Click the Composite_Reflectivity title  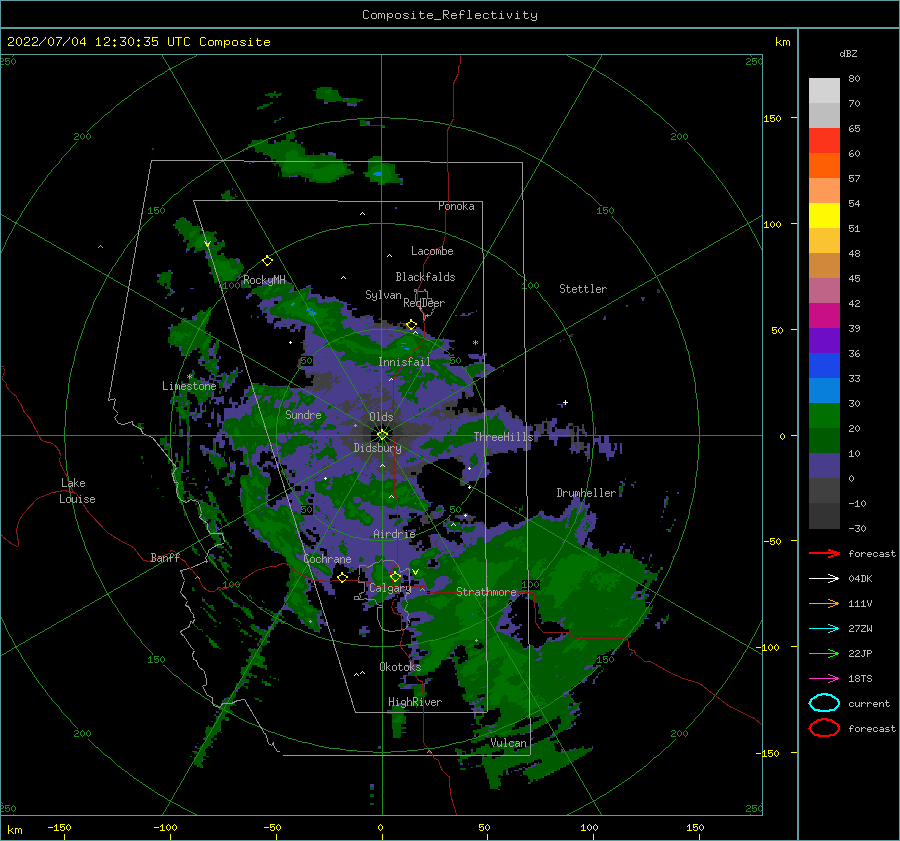(x=449, y=15)
